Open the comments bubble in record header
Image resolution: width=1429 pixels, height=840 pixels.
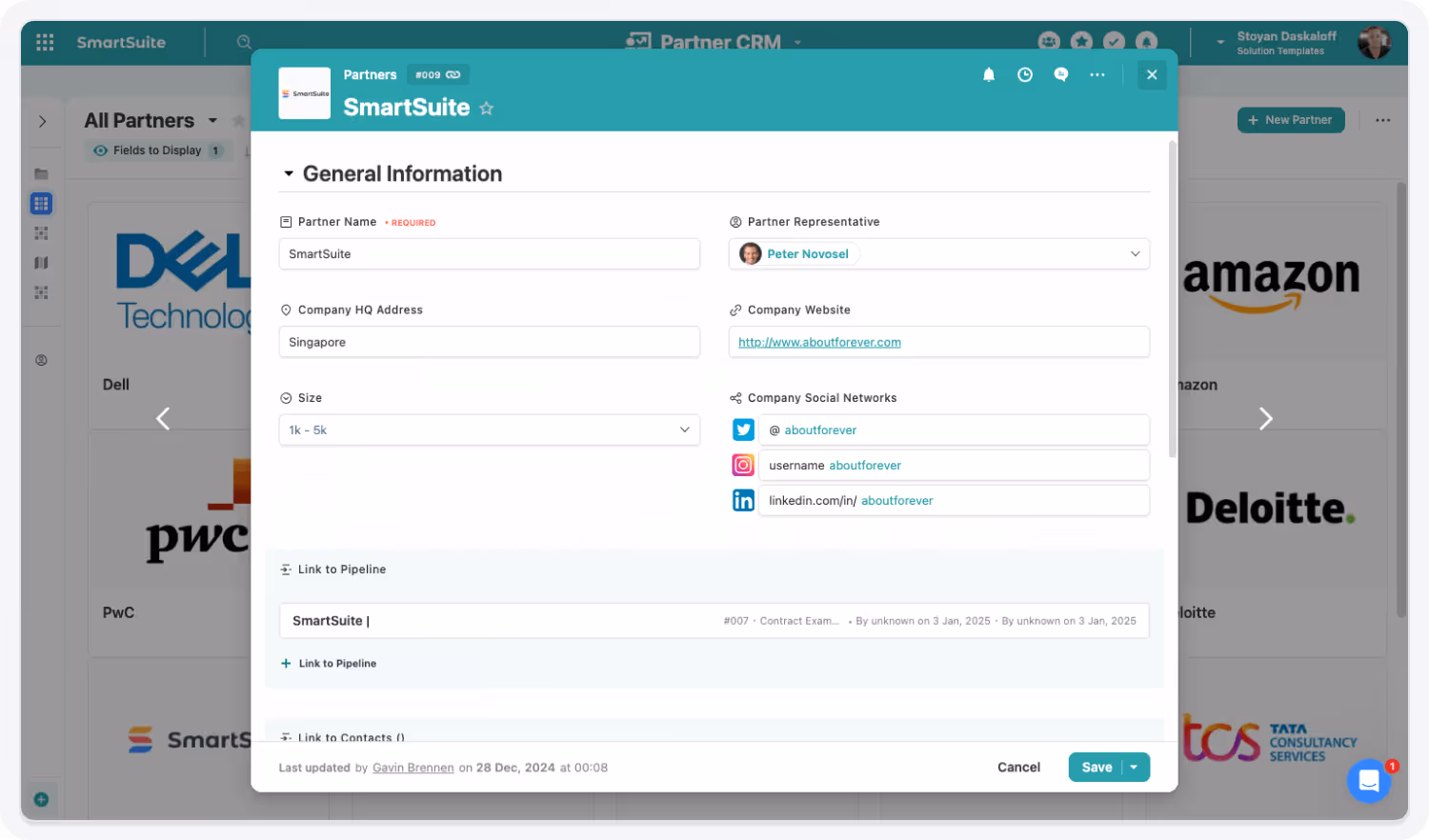click(1061, 74)
